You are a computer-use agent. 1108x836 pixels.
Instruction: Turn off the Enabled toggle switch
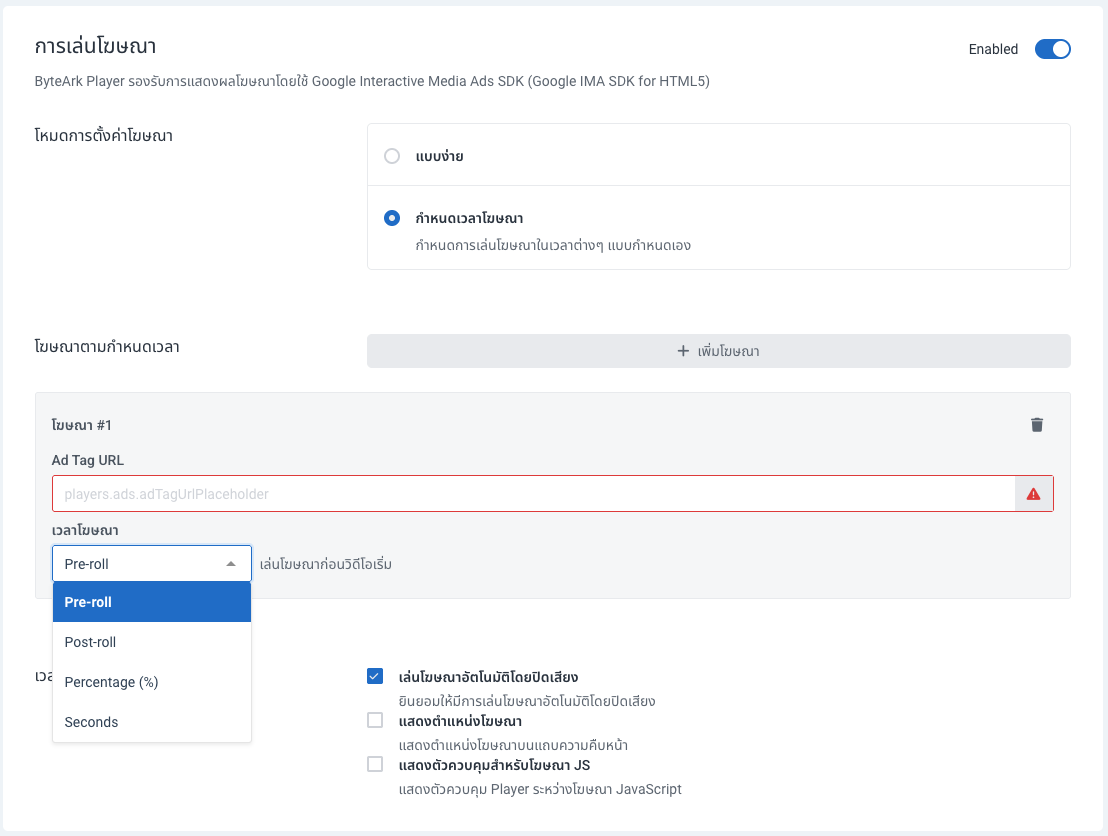click(x=1052, y=49)
